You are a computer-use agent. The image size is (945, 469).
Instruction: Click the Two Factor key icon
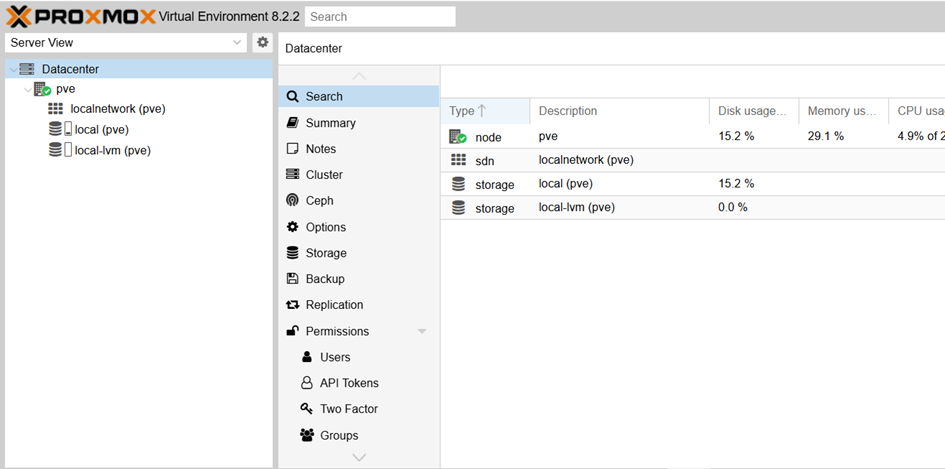coord(307,409)
